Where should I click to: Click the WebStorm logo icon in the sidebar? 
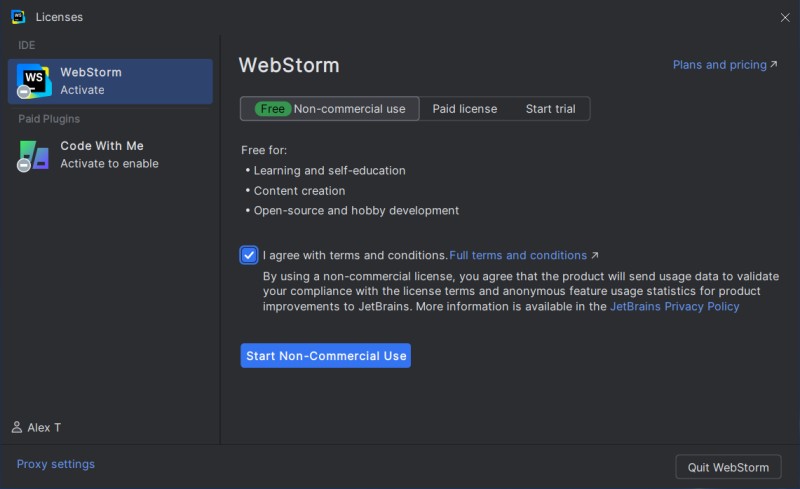click(x=34, y=81)
